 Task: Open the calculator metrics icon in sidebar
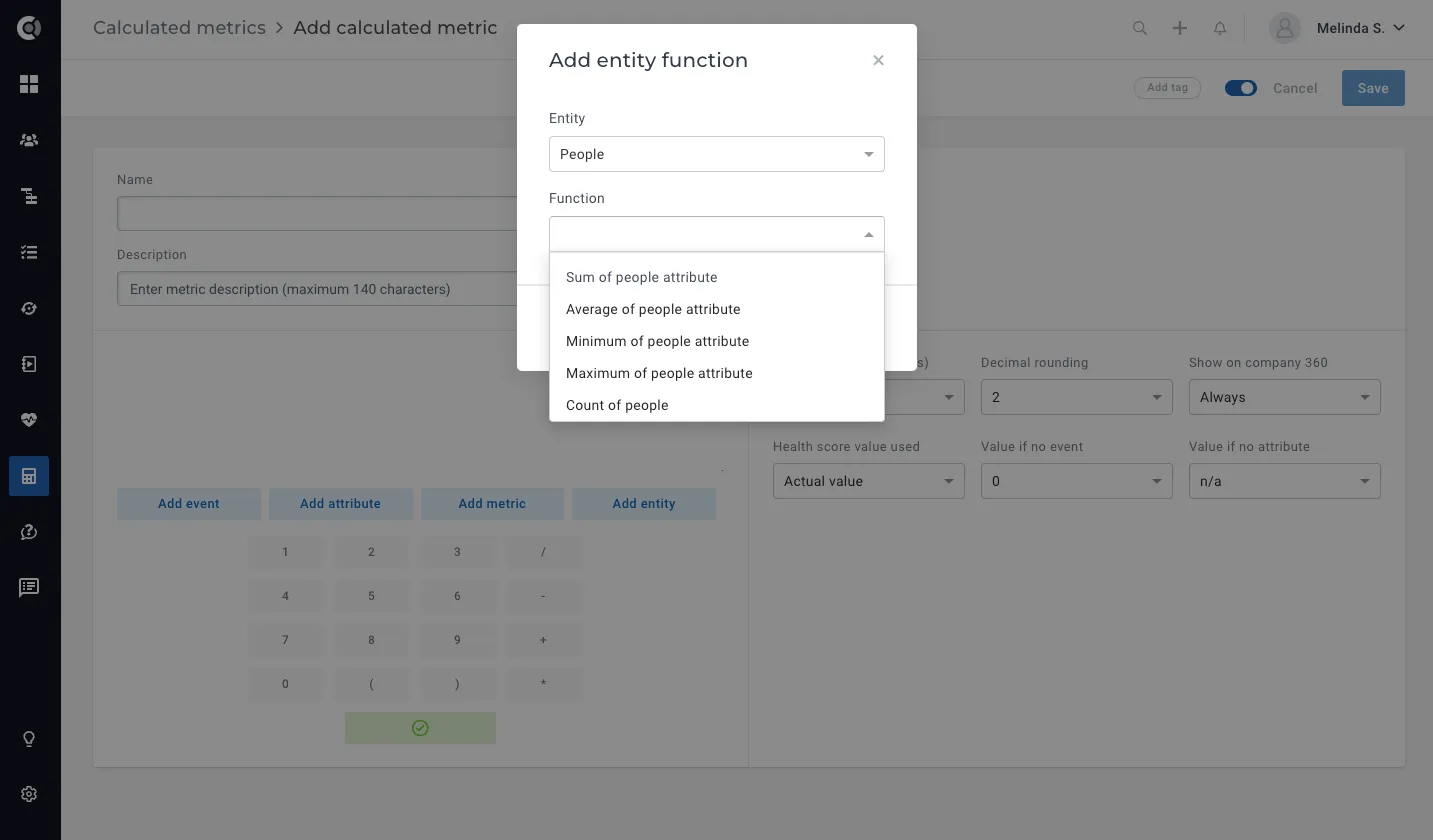click(29, 476)
